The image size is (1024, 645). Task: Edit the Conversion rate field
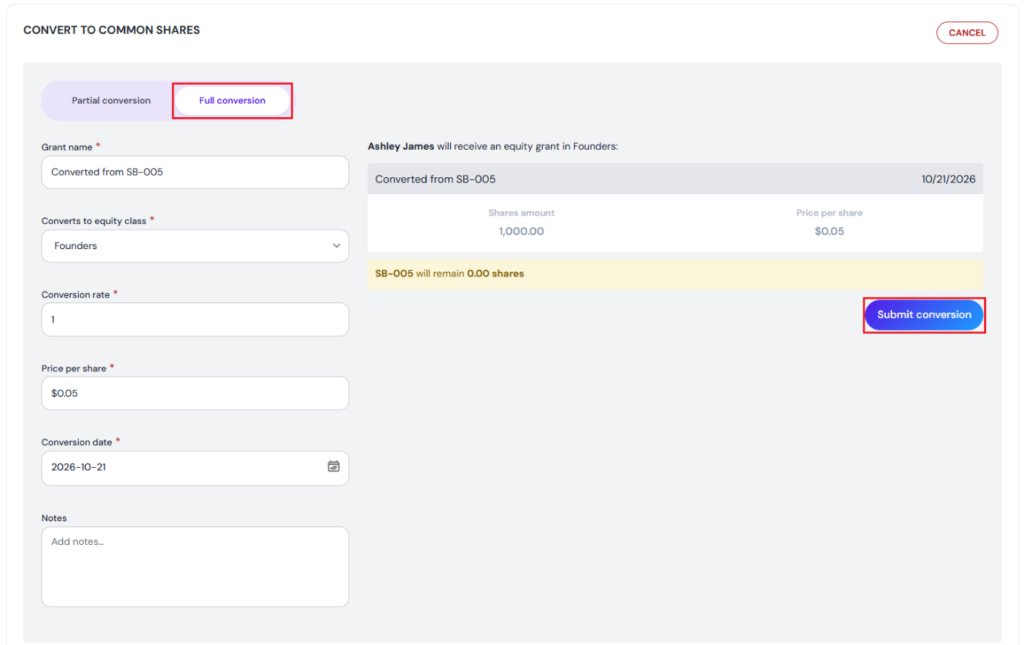coord(195,319)
